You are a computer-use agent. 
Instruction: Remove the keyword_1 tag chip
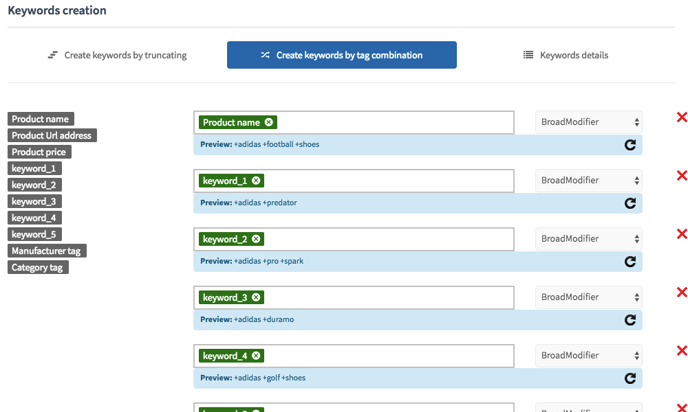coord(256,181)
